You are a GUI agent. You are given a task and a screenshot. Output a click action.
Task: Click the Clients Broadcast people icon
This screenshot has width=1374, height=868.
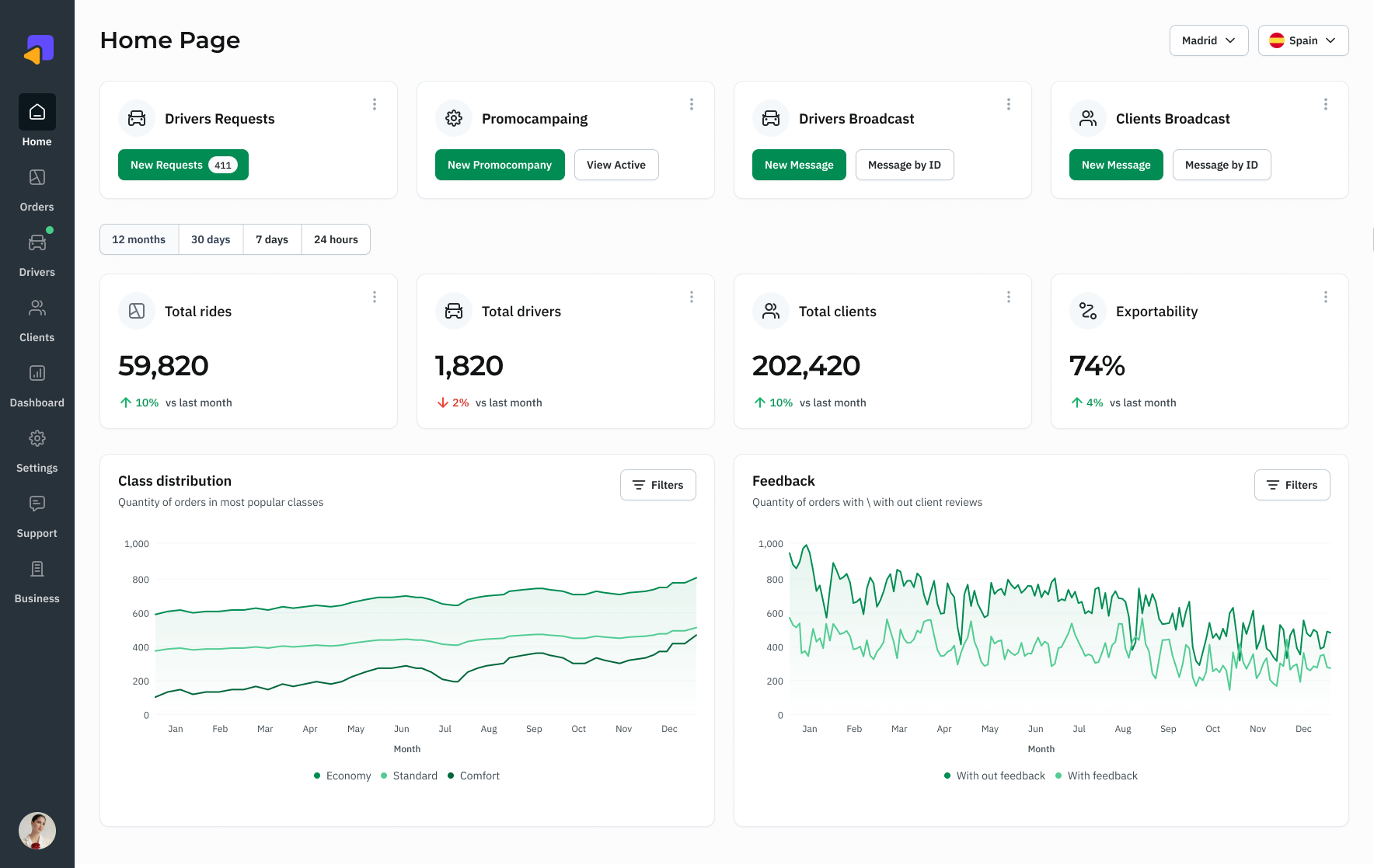click(x=1088, y=118)
